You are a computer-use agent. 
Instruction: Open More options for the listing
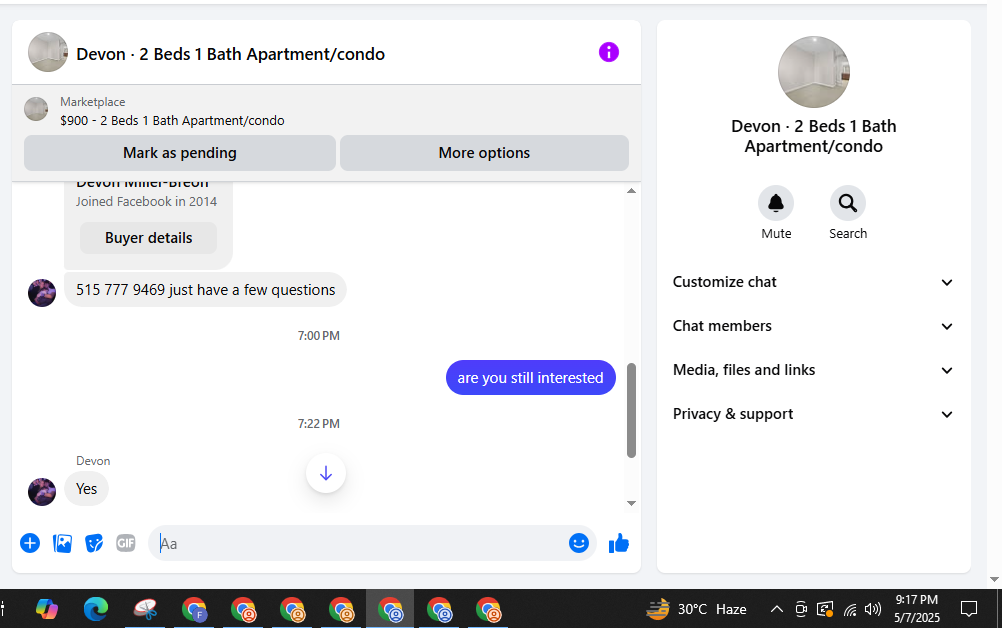484,153
